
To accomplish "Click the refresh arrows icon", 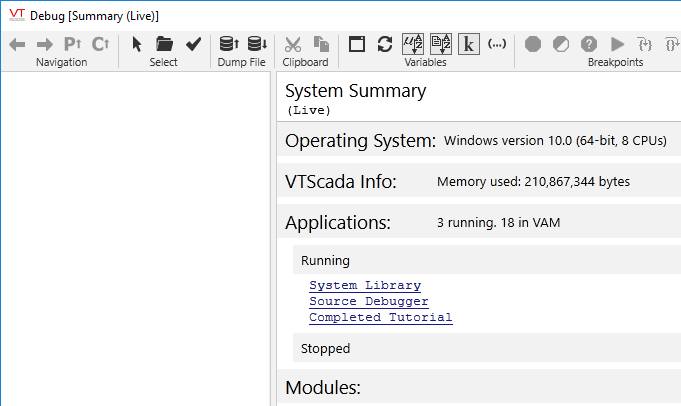I will (x=385, y=44).
